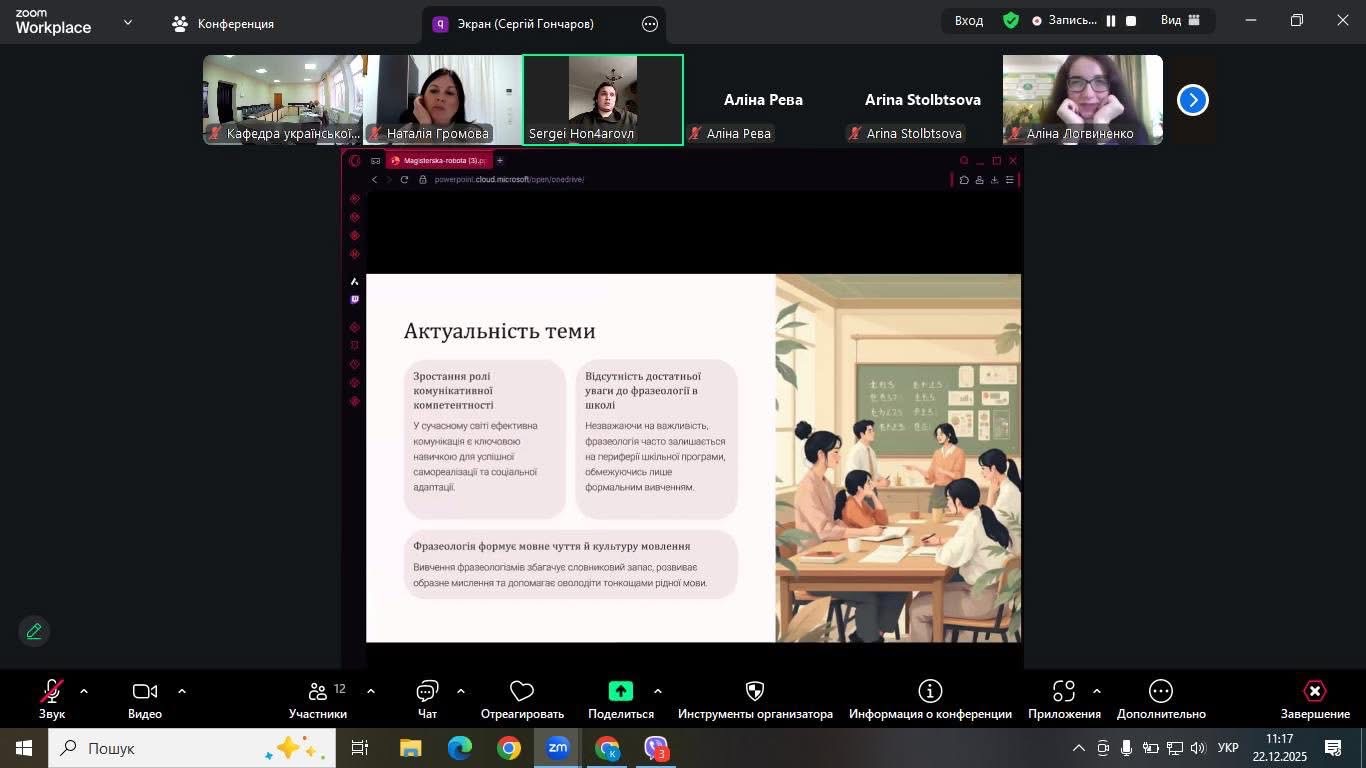Toggle the Video camera on
The image size is (1366, 768).
click(145, 692)
